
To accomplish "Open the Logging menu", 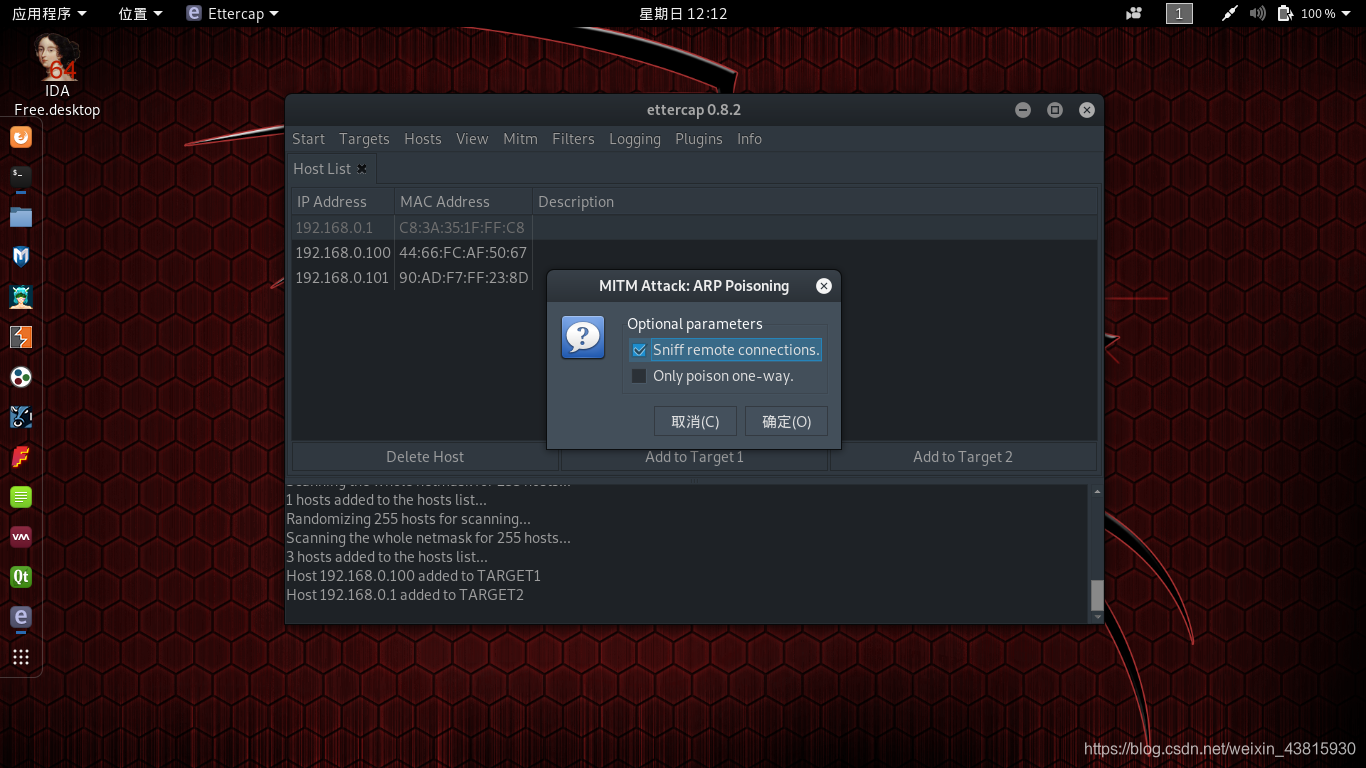I will click(635, 139).
